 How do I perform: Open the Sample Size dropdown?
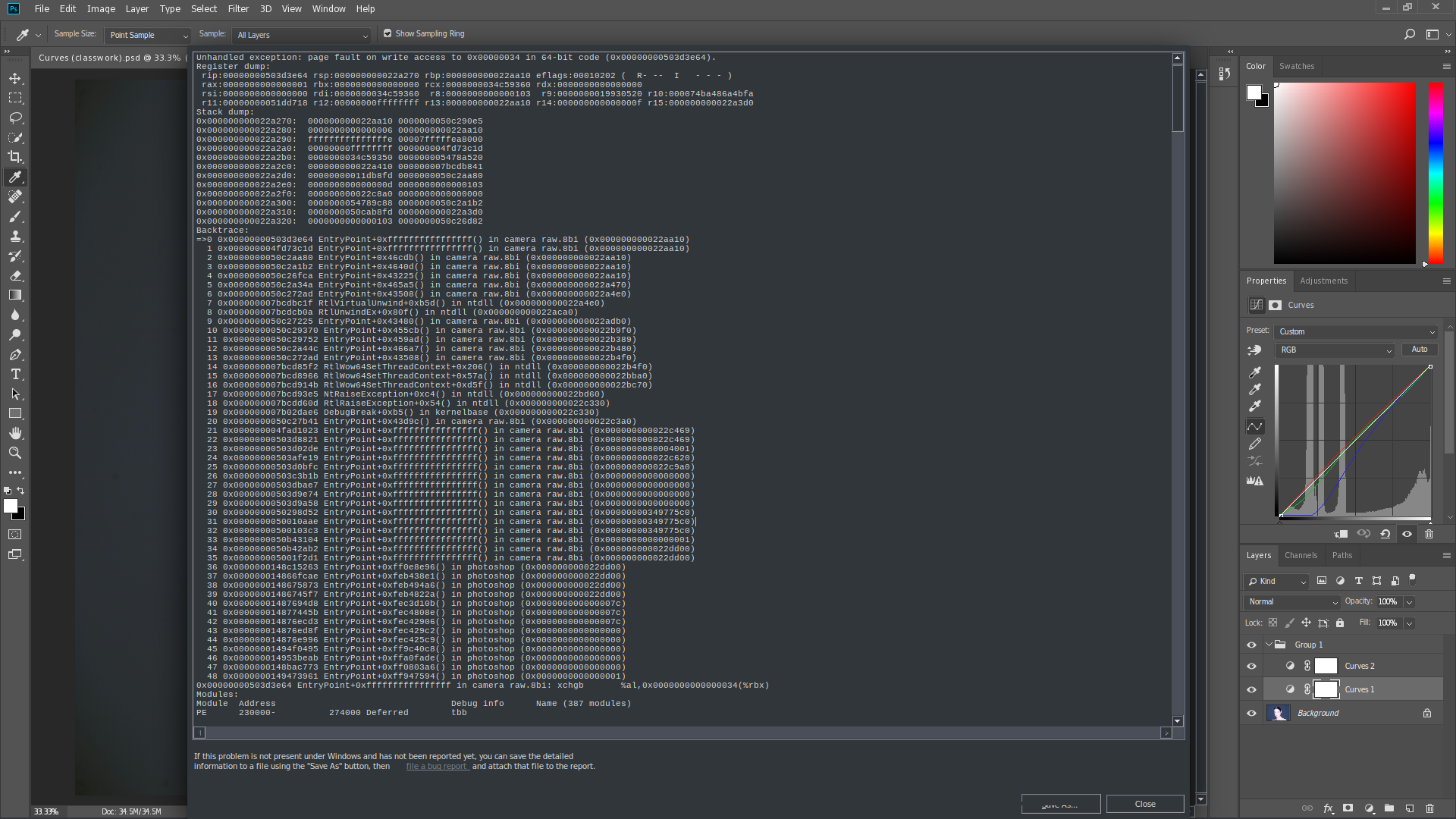[x=148, y=35]
